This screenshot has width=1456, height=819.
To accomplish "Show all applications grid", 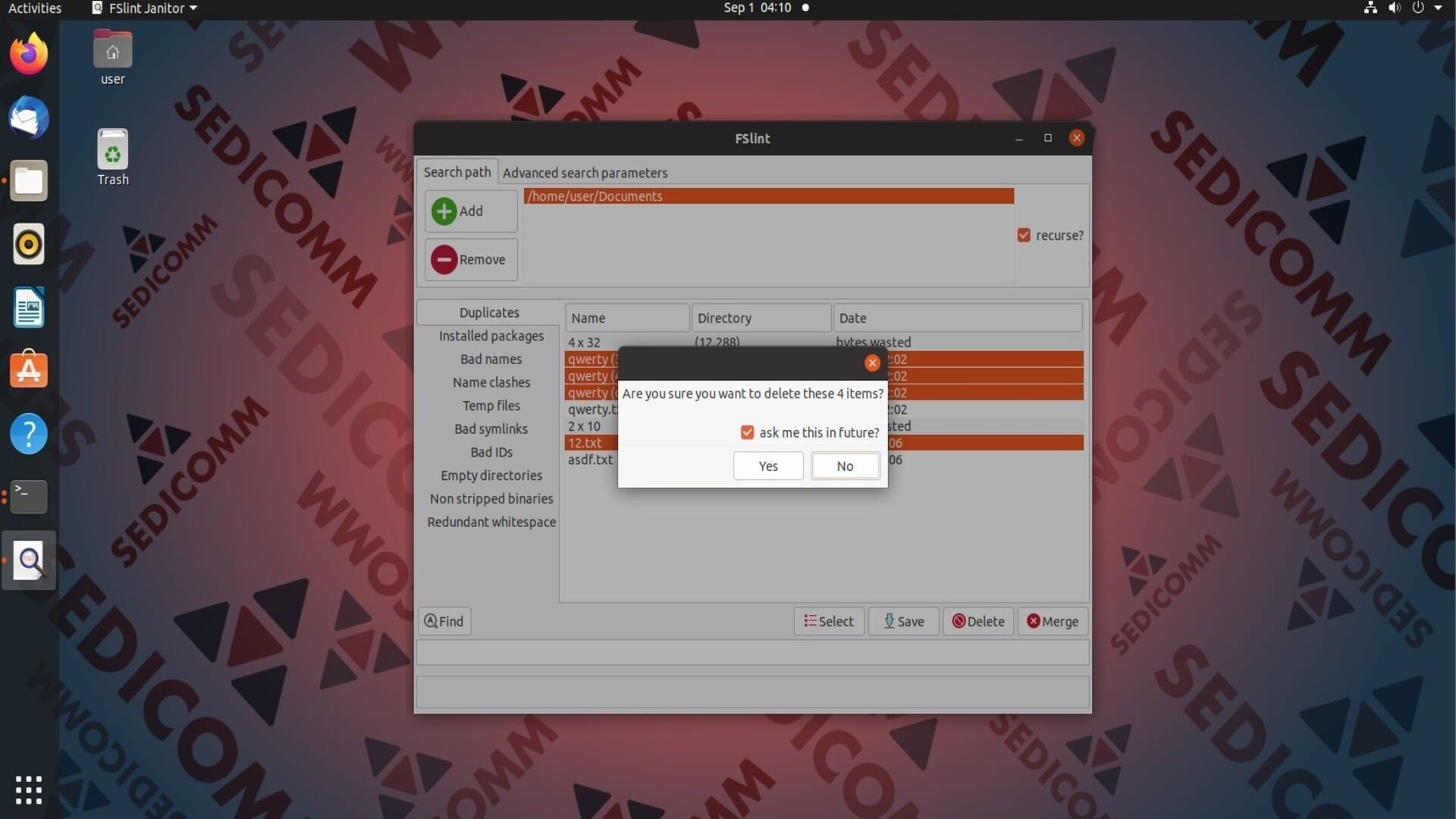I will point(29,789).
